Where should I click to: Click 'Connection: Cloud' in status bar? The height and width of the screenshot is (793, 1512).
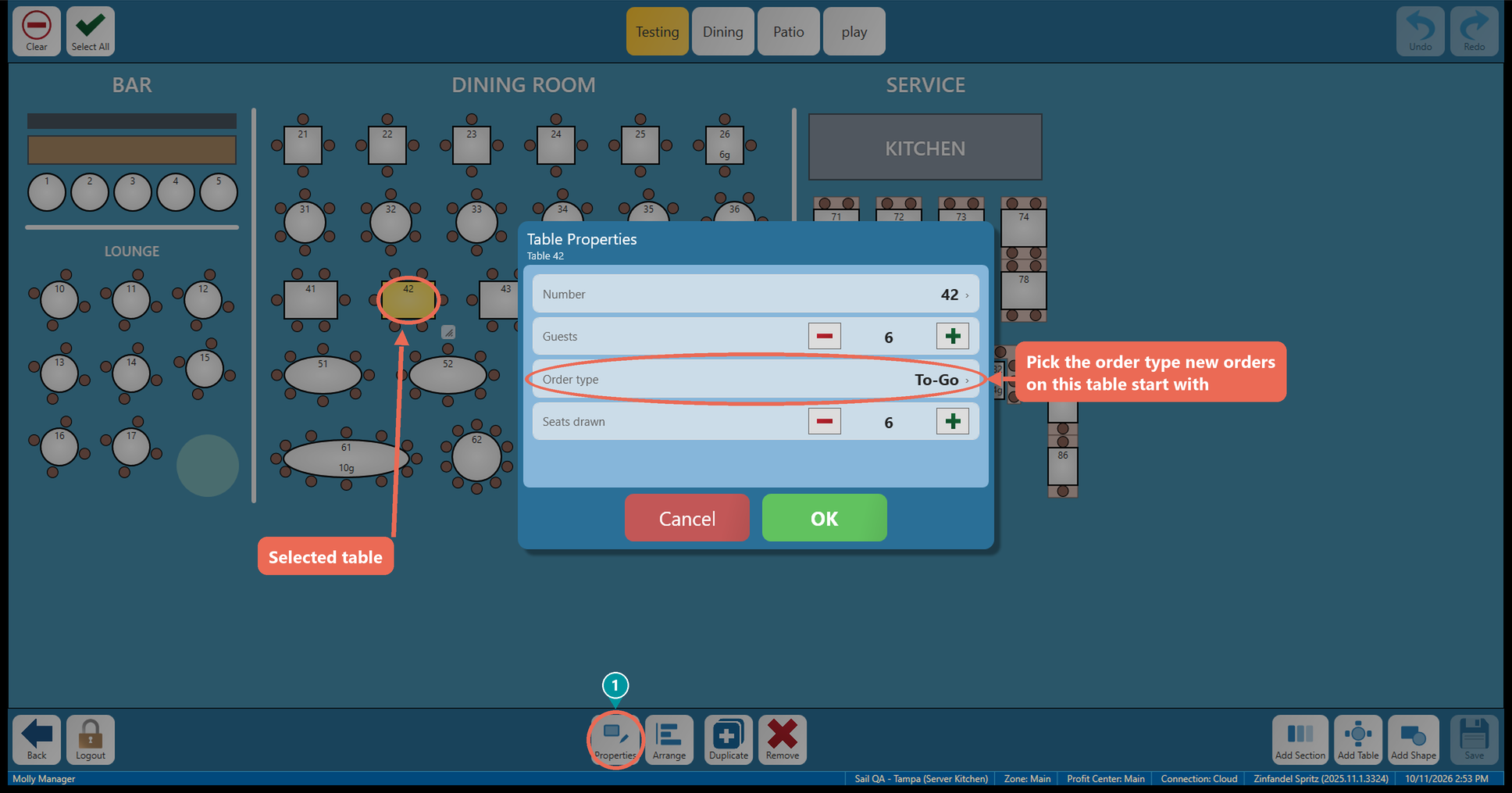point(1199,779)
